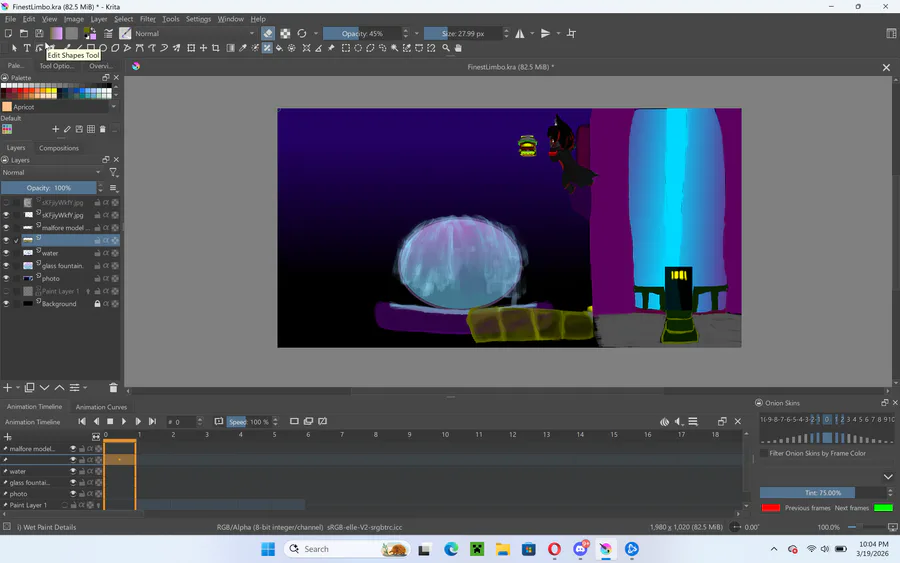
Task: Delete the selected layer with trash icon
Action: point(113,388)
